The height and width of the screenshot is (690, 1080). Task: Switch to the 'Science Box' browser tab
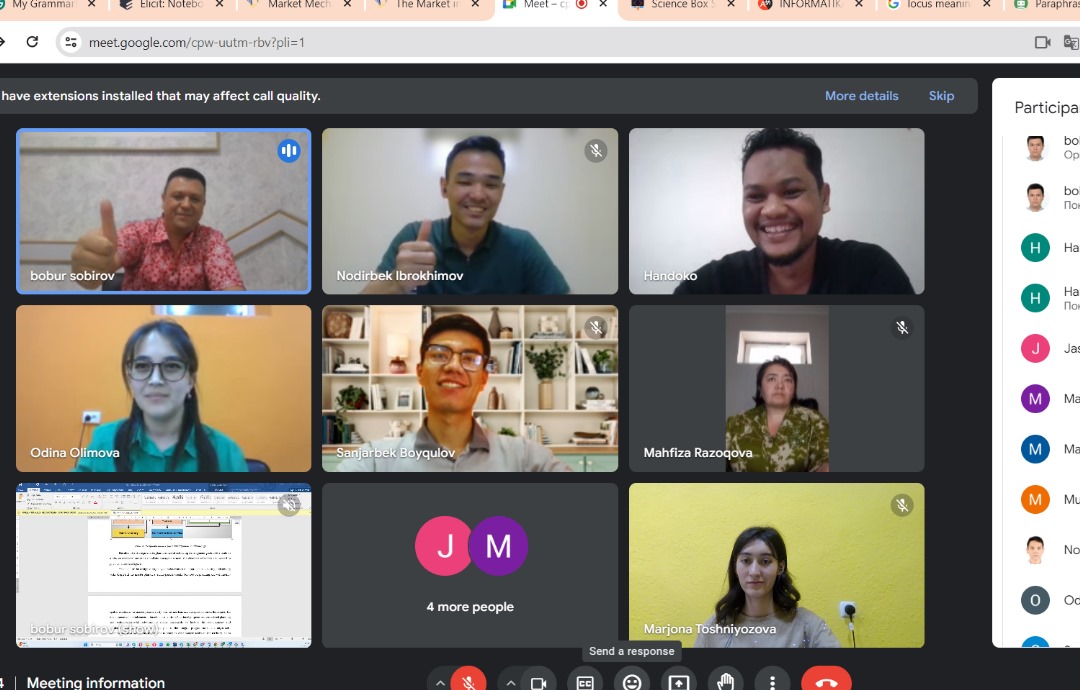click(x=680, y=5)
